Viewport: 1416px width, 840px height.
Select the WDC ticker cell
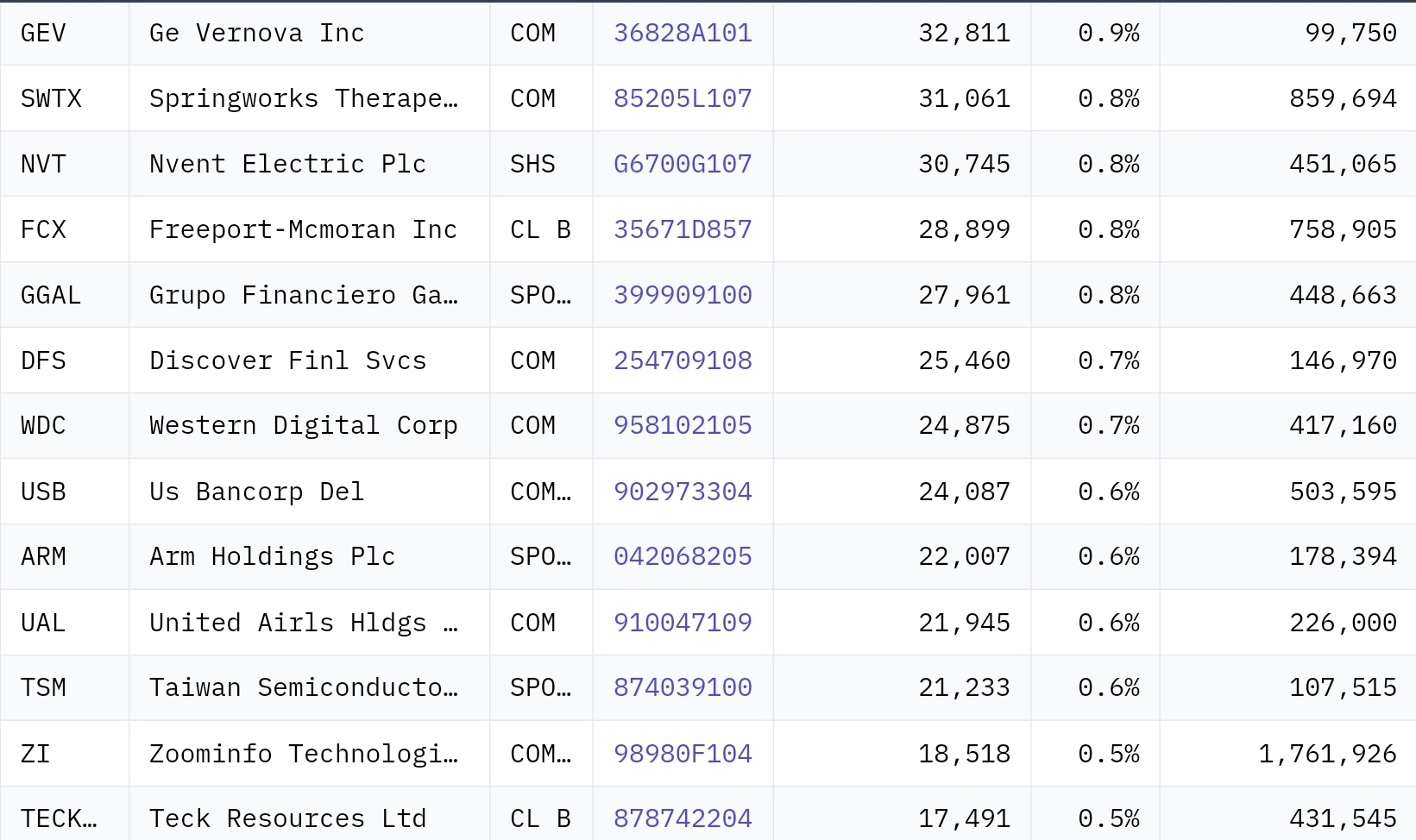pyautogui.click(x=65, y=425)
